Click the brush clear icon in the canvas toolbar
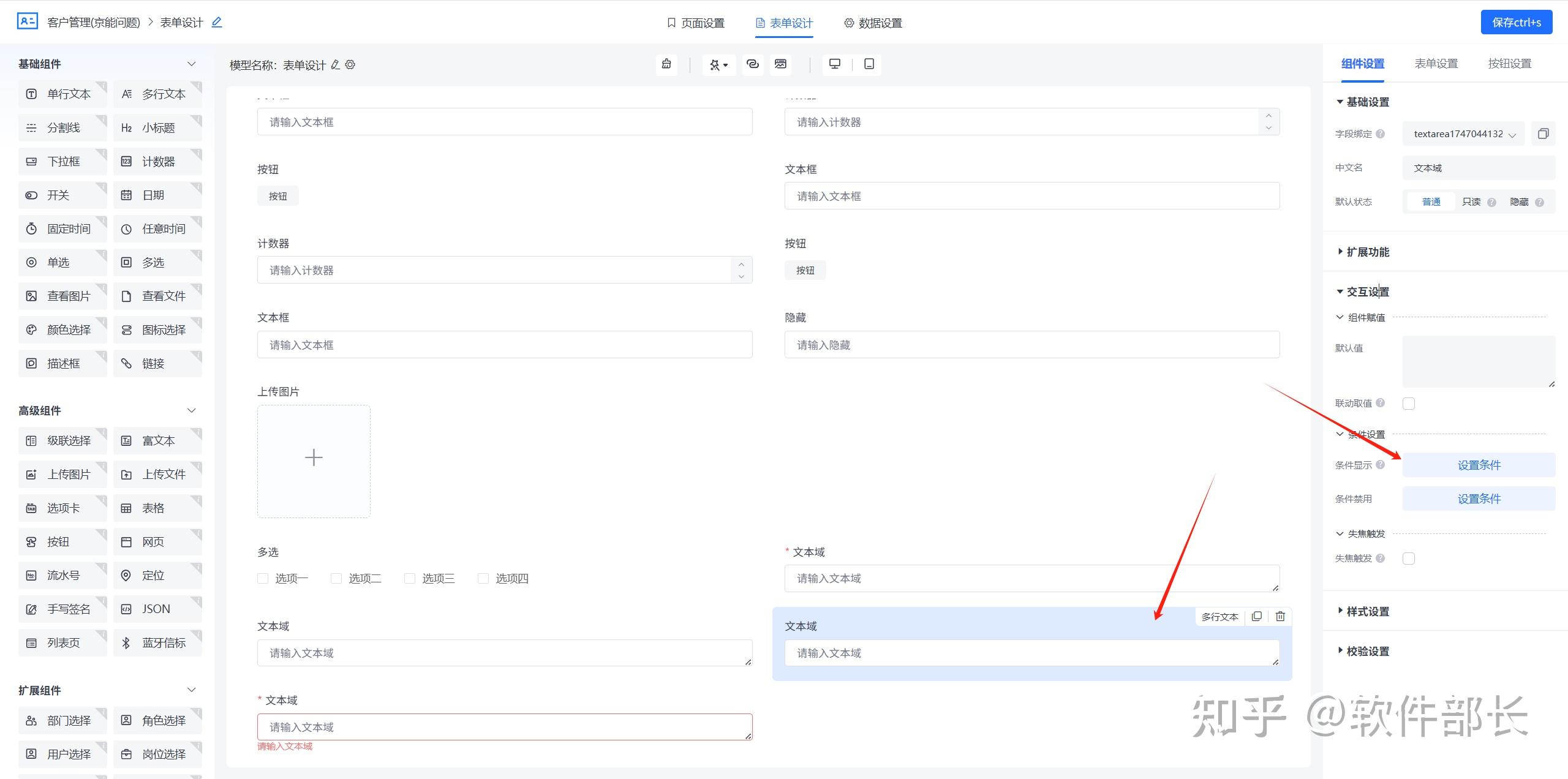This screenshot has width=1568, height=779. [667, 64]
